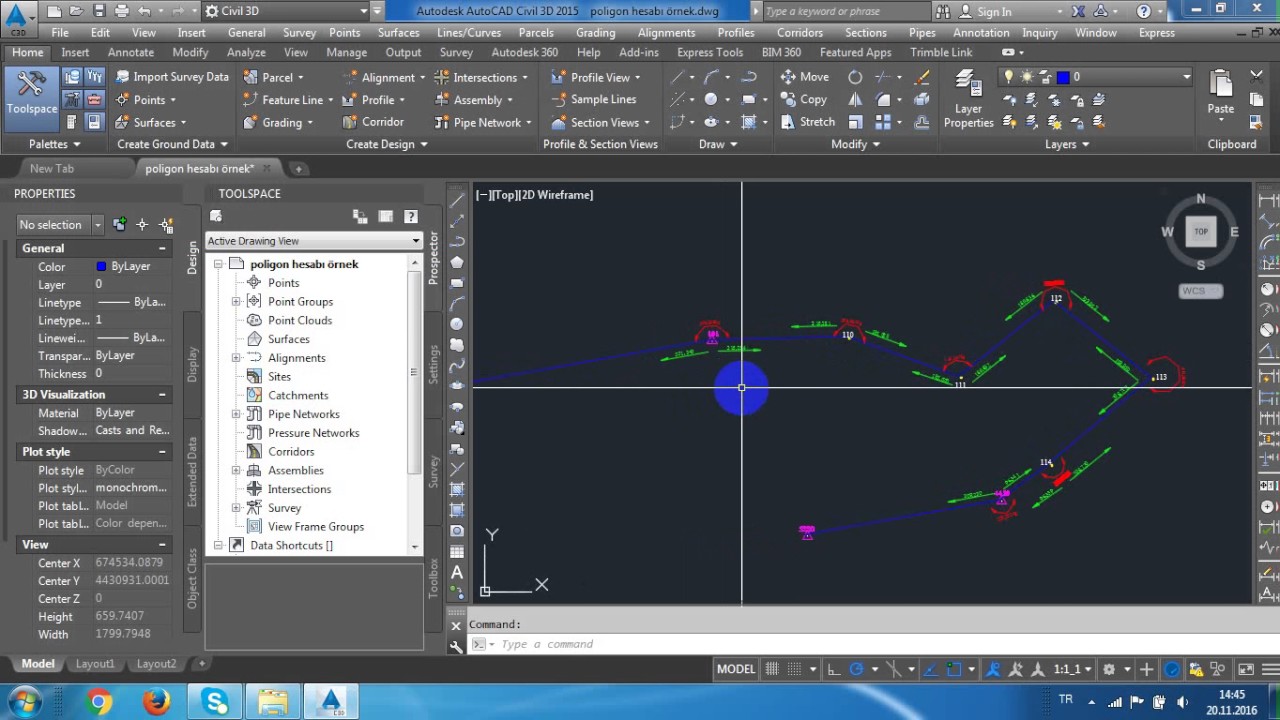This screenshot has width=1280, height=720.
Task: Click the Cut scissors icon
Action: tap(1257, 77)
